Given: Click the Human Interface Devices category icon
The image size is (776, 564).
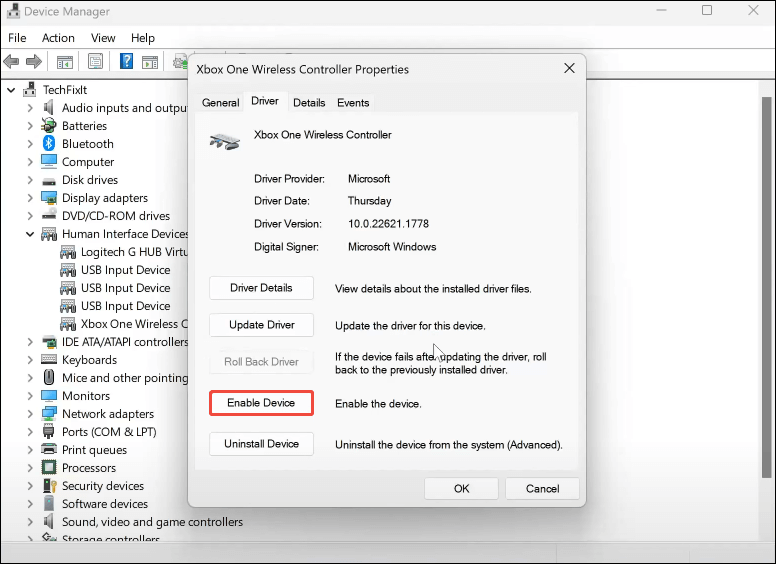Looking at the screenshot, I should coord(48,234).
